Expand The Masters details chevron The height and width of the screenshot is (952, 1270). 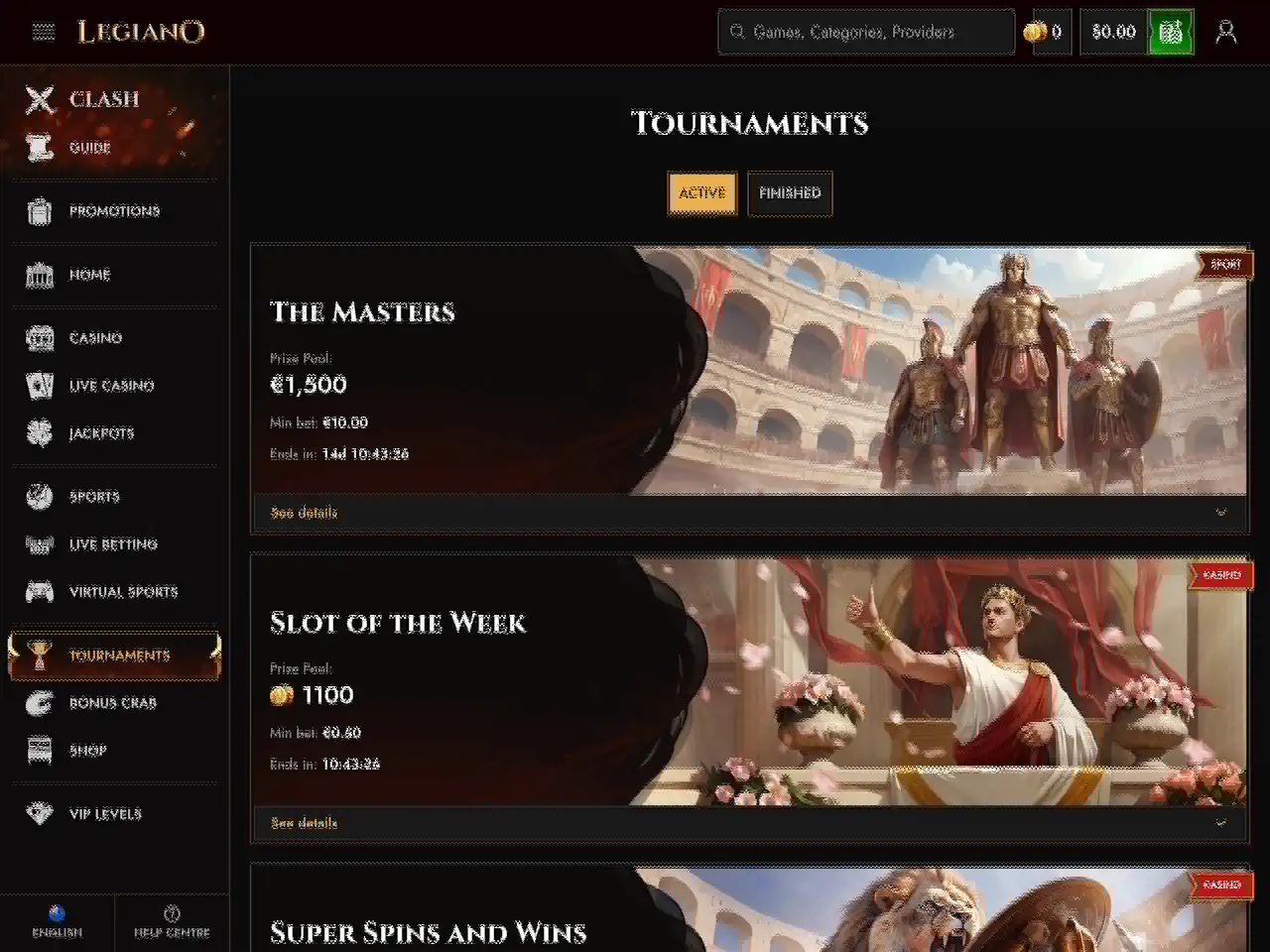pos(1221,513)
